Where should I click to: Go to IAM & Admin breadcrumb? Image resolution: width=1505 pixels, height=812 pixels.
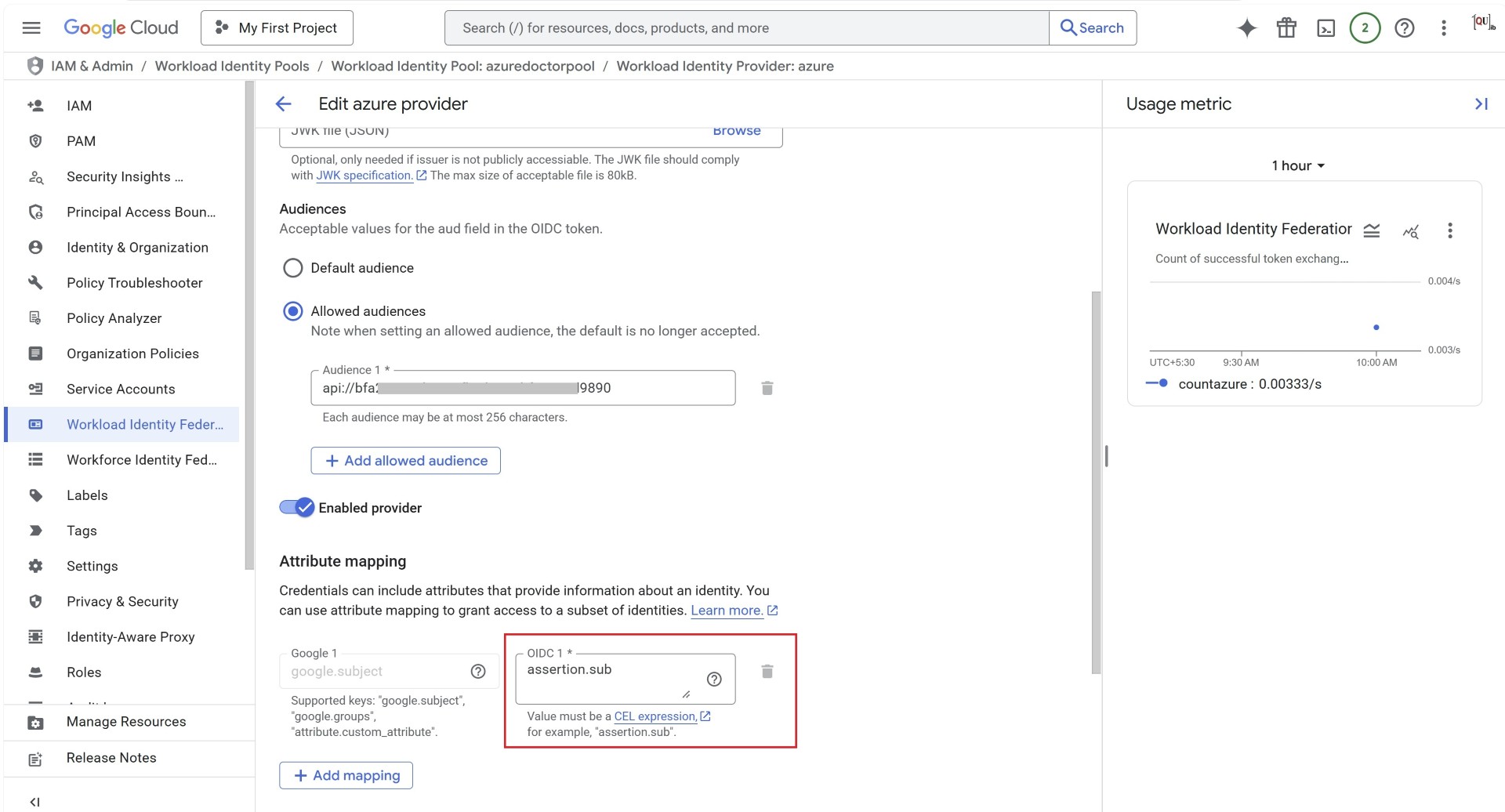coord(92,66)
